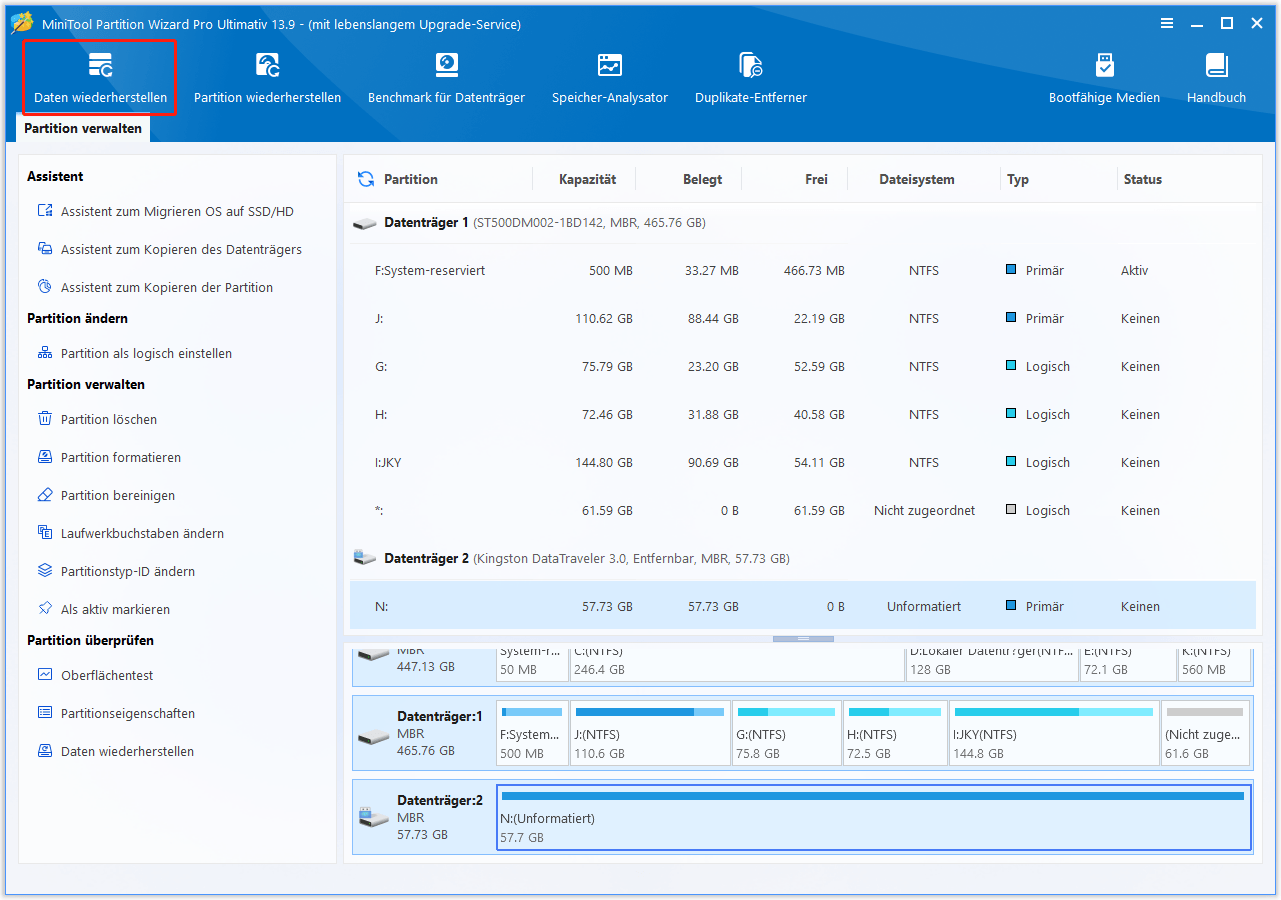
Task: Click Datenträger:1 disk icon in disk map
Action: click(373, 737)
